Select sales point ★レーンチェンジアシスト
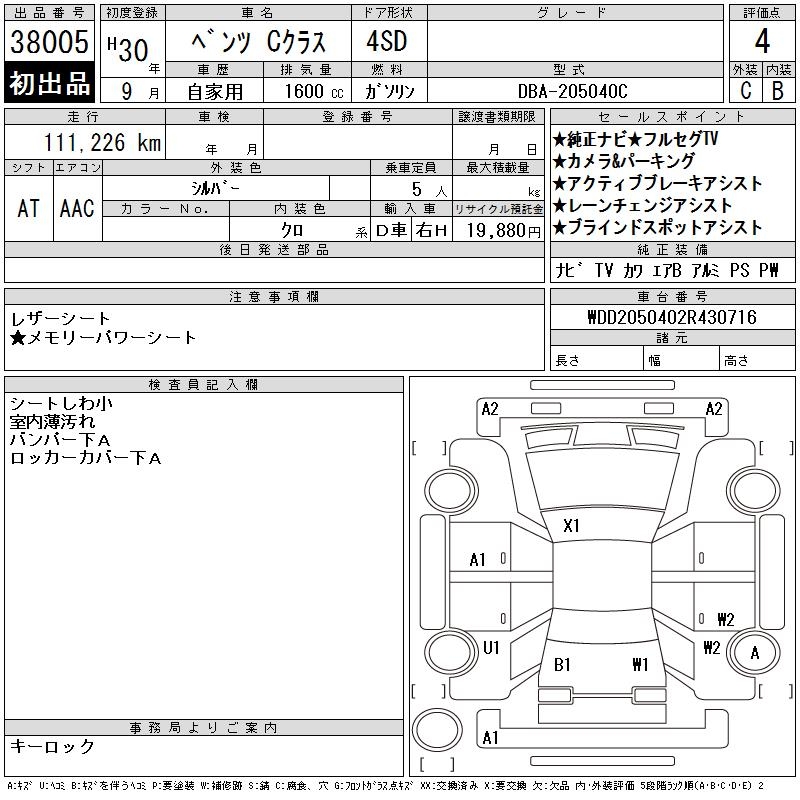The image size is (800, 800). point(642,205)
